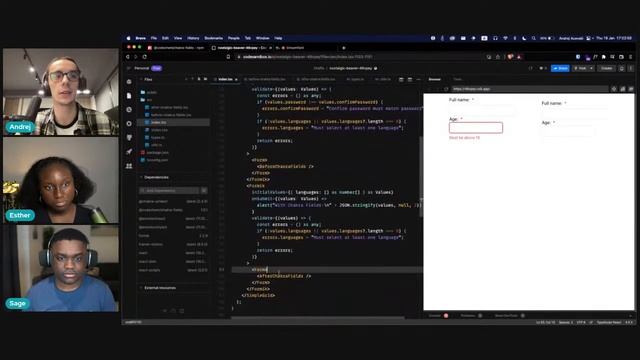Click the Brave browser menu icon

[x=630, y=57]
